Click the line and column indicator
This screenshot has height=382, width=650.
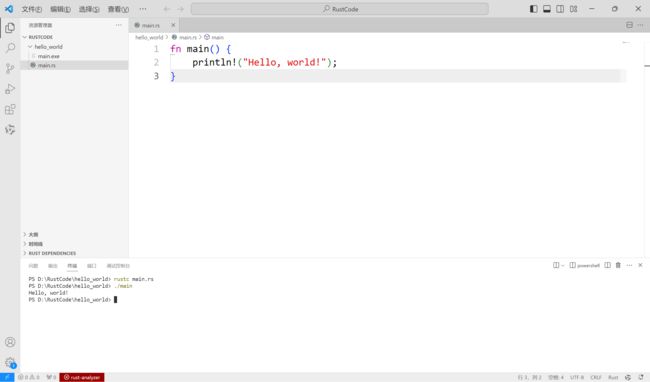(529, 377)
